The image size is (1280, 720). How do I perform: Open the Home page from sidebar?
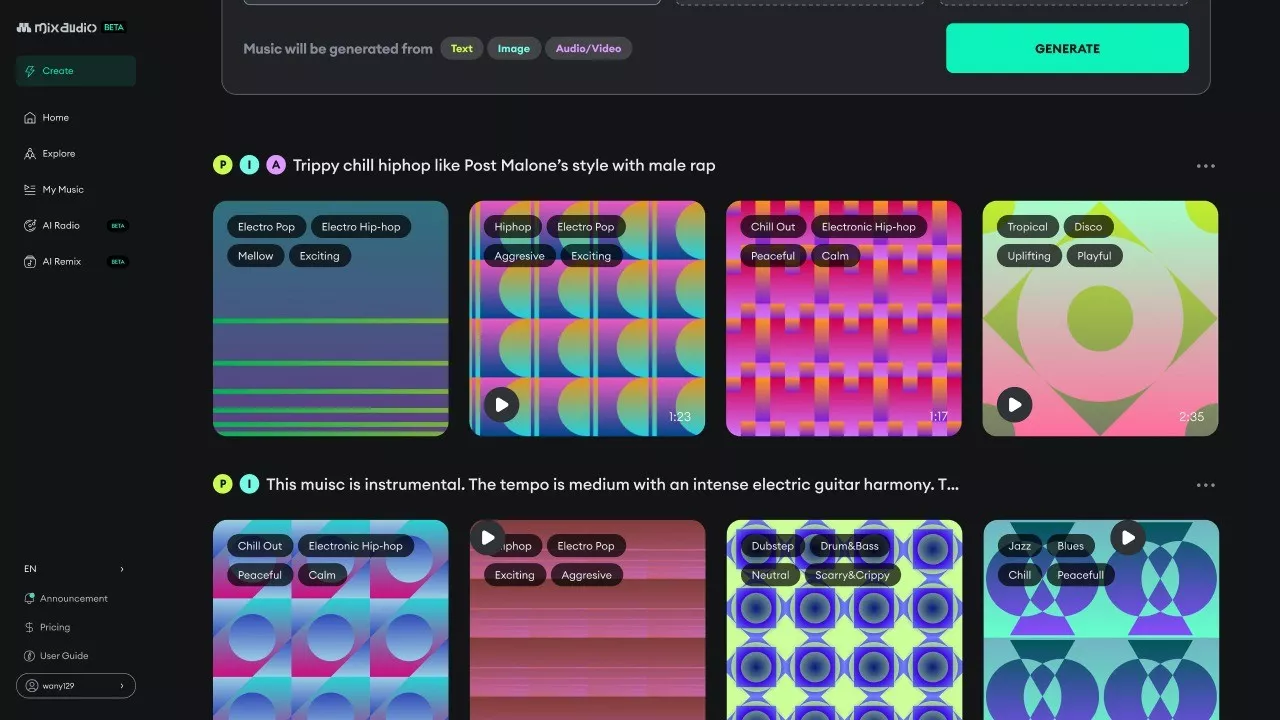(x=55, y=118)
